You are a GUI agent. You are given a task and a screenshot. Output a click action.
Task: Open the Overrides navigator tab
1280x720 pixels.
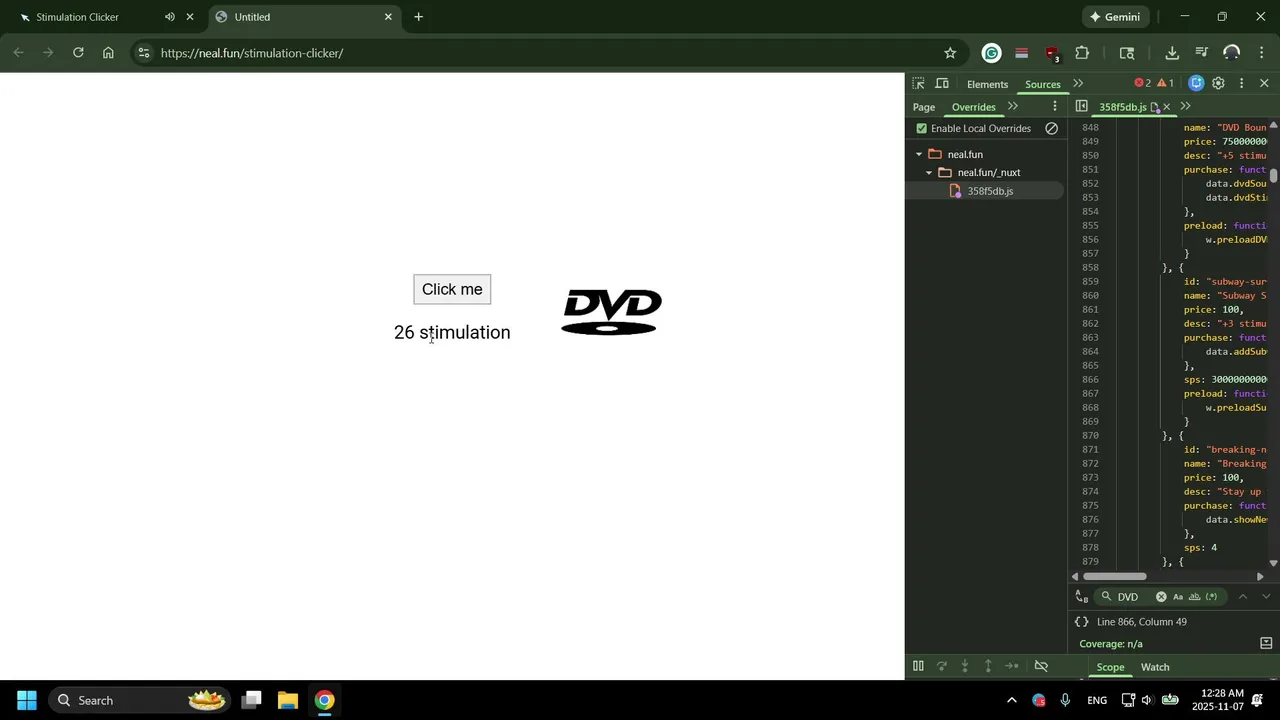(973, 107)
